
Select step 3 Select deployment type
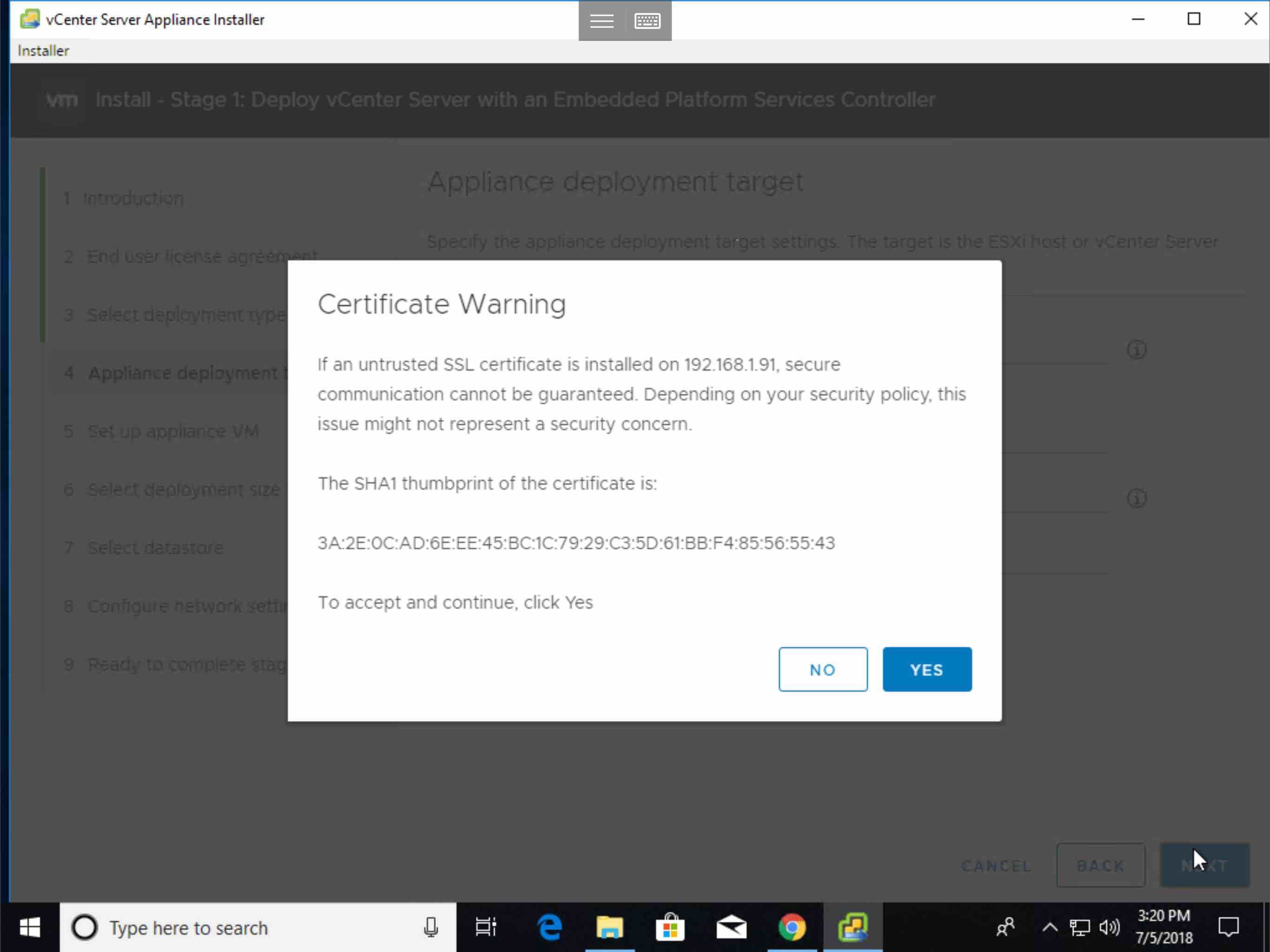click(174, 315)
